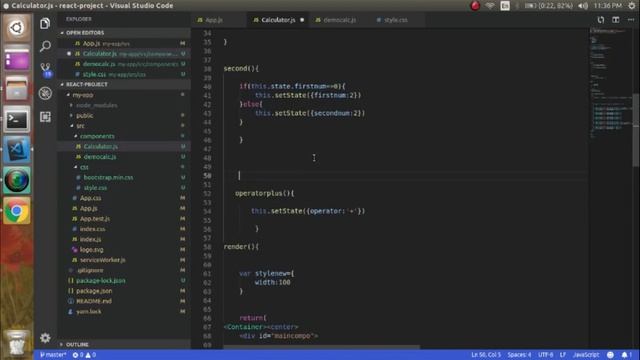Open logo.svg in file tree
The image size is (640, 360).
point(91,249)
